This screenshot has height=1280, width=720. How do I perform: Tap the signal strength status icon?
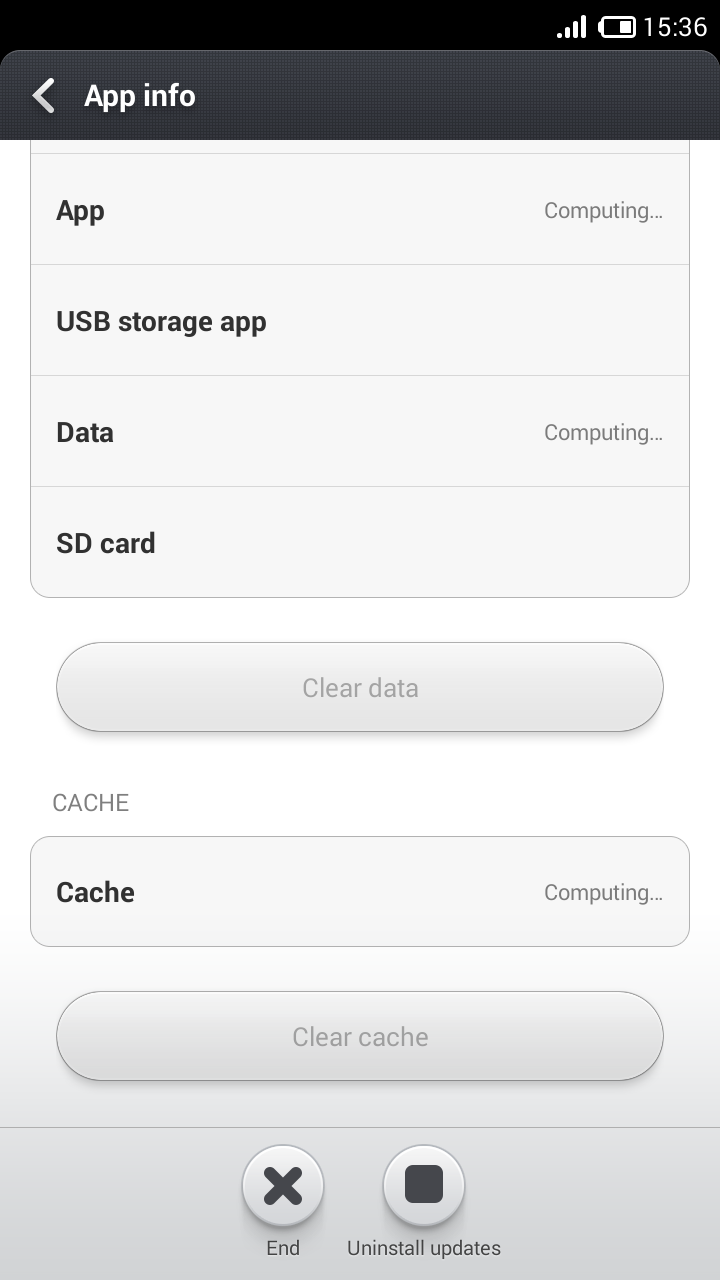coord(572,27)
